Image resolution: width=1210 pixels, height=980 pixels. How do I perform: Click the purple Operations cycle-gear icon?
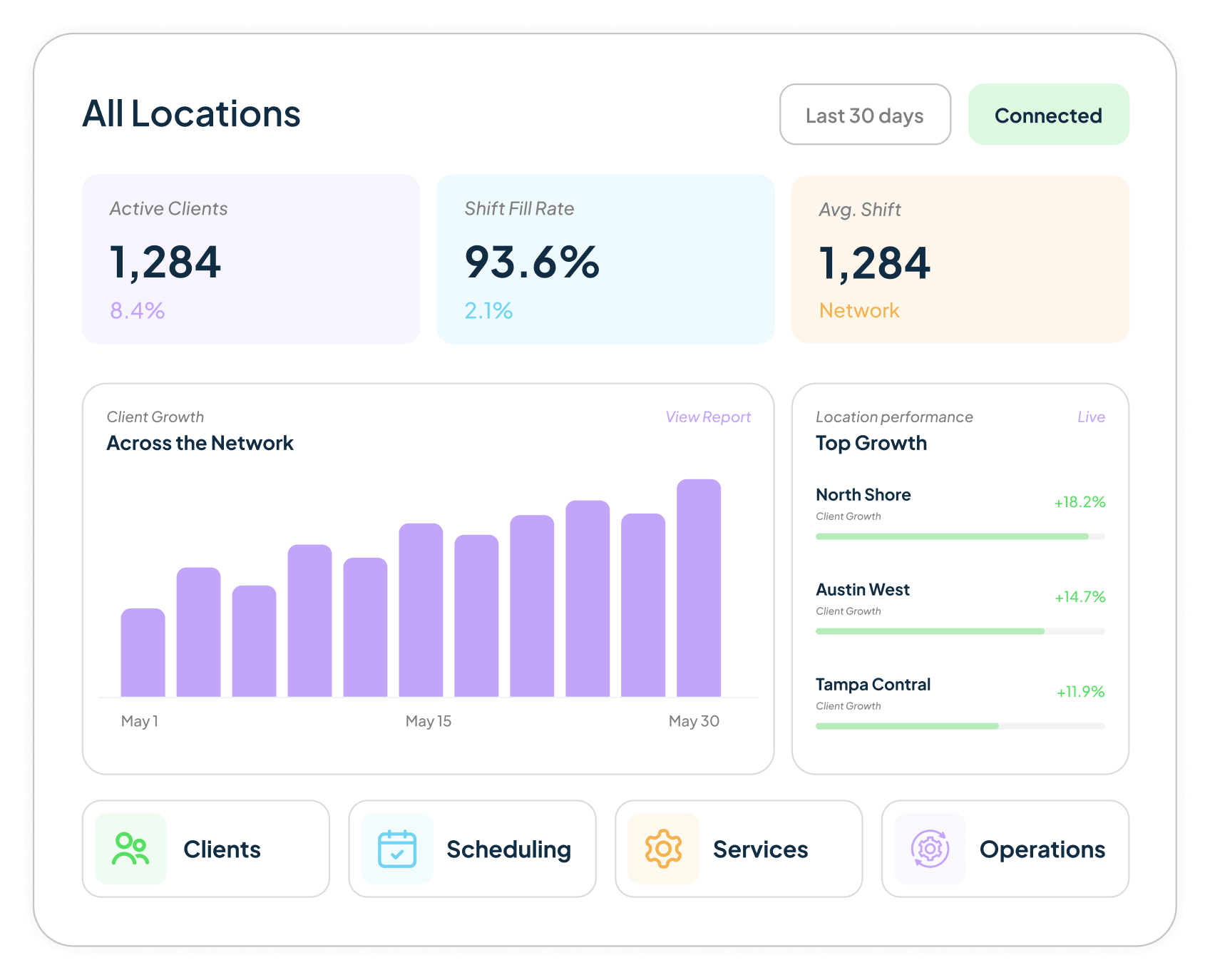click(930, 849)
